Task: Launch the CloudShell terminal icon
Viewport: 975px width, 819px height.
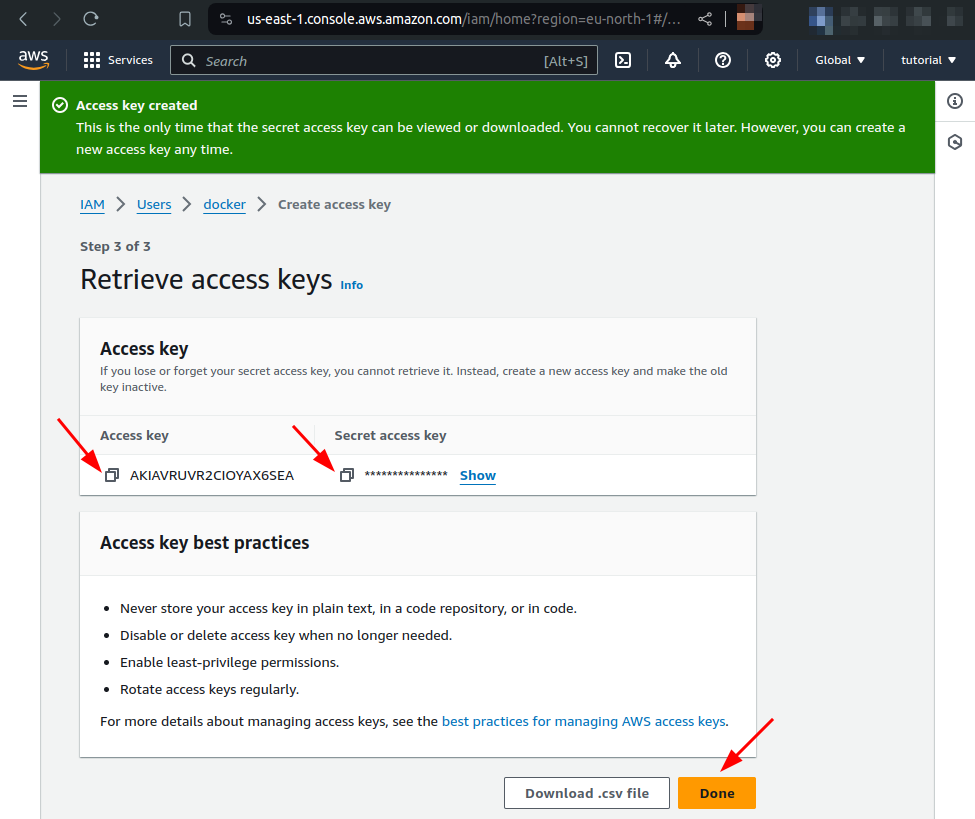Action: tap(622, 60)
